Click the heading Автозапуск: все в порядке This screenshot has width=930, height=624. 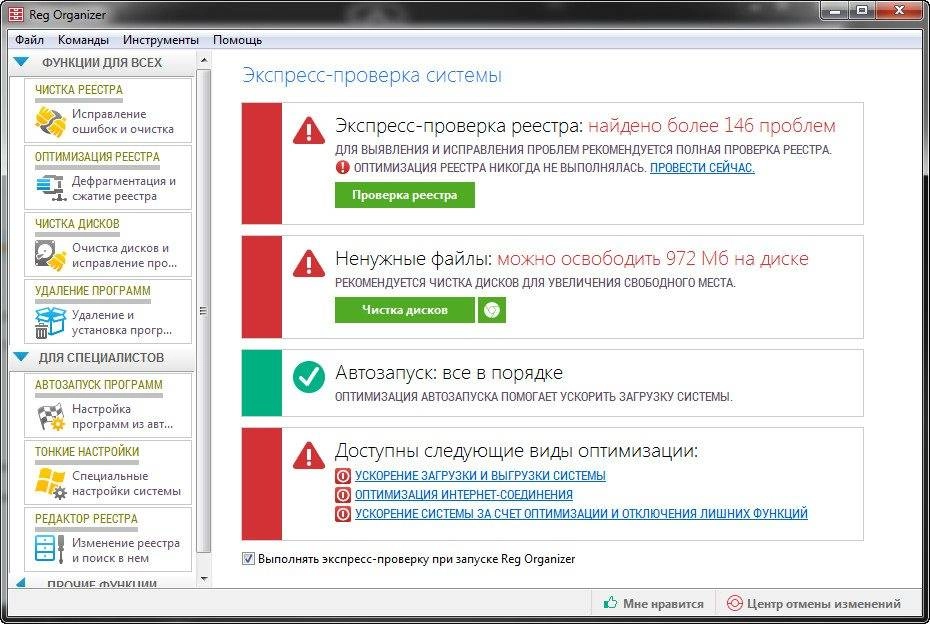(x=449, y=373)
